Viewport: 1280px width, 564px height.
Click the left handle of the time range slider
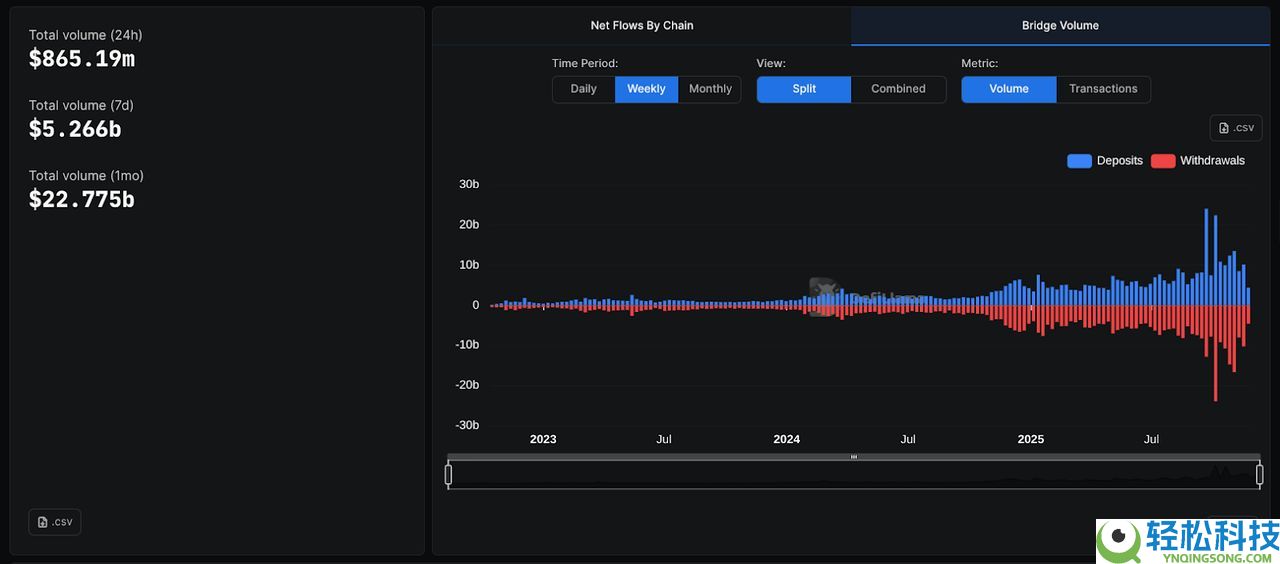(x=449, y=475)
